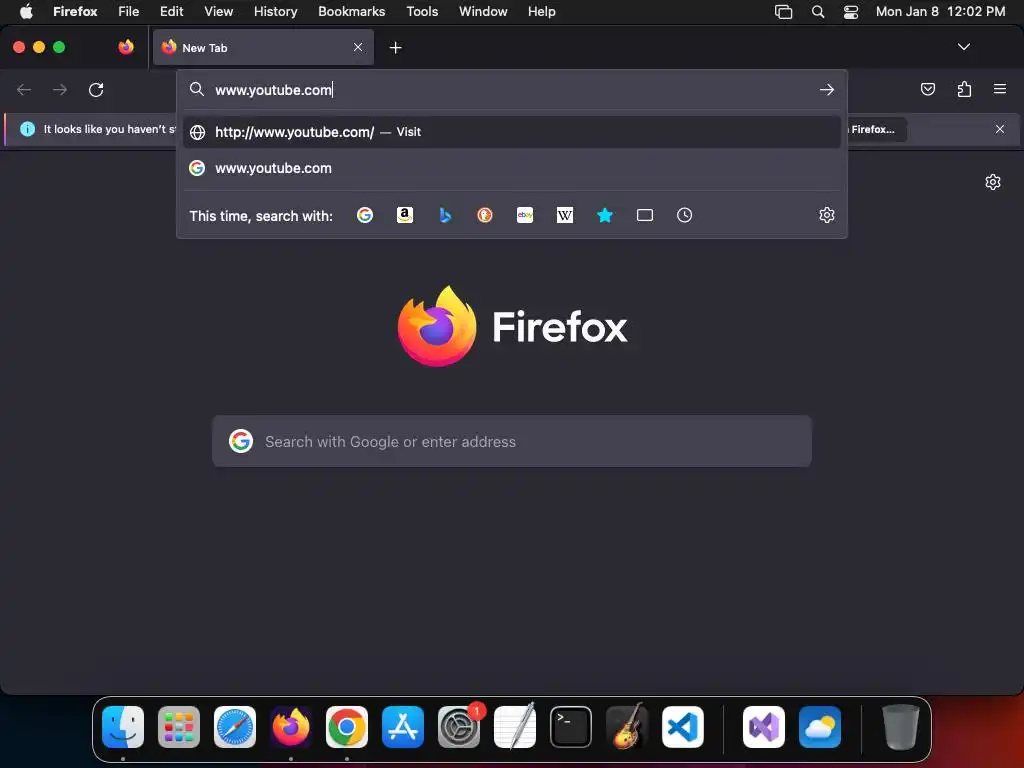1024x768 pixels.
Task: Search this time with Google icon
Action: click(x=365, y=215)
